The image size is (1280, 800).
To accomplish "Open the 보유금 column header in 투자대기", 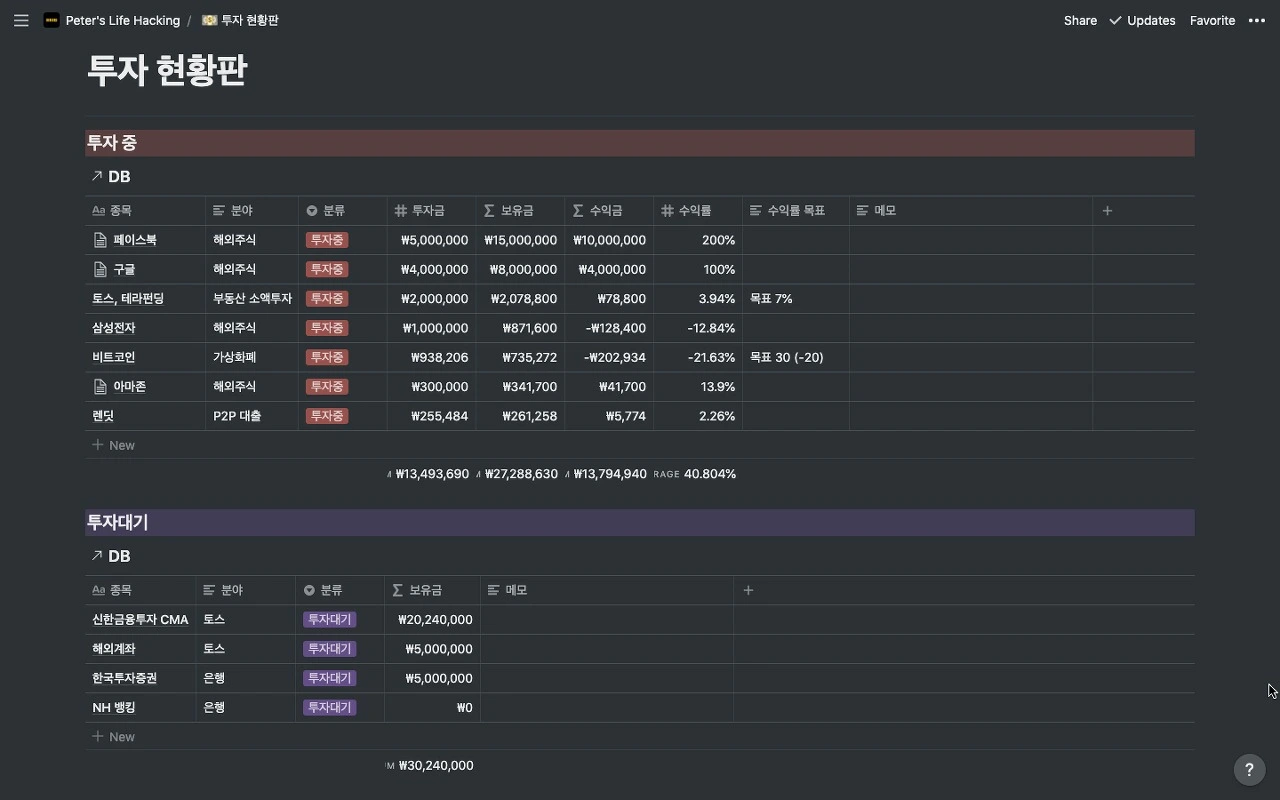I will (x=432, y=590).
